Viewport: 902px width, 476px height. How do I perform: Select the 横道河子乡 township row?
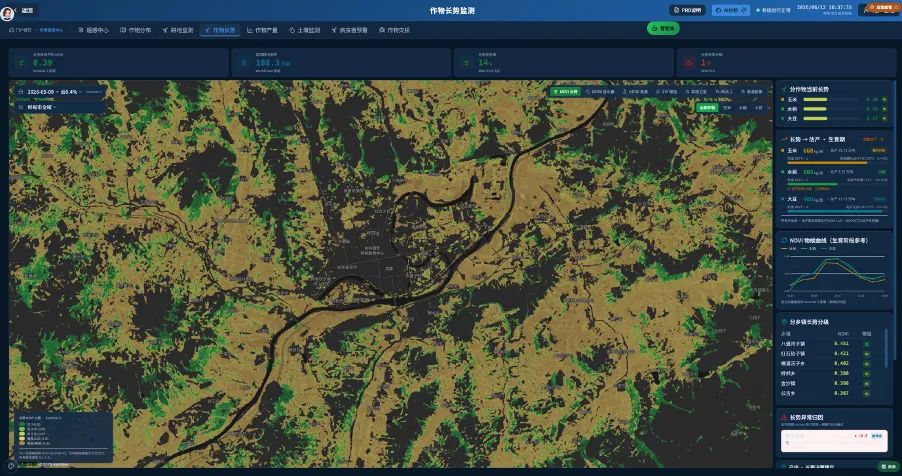click(832, 363)
